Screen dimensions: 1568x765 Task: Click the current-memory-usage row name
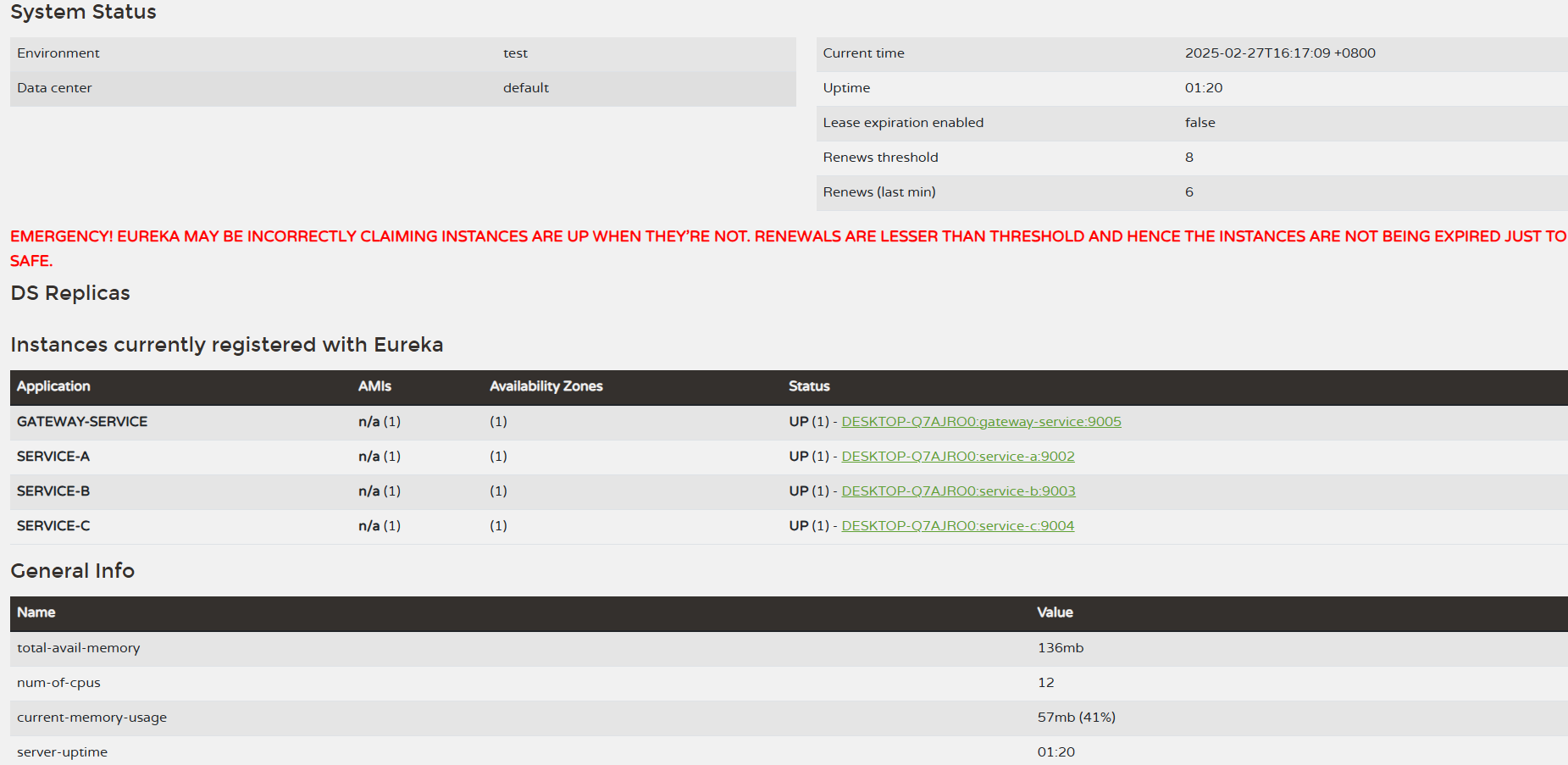pyautogui.click(x=92, y=718)
